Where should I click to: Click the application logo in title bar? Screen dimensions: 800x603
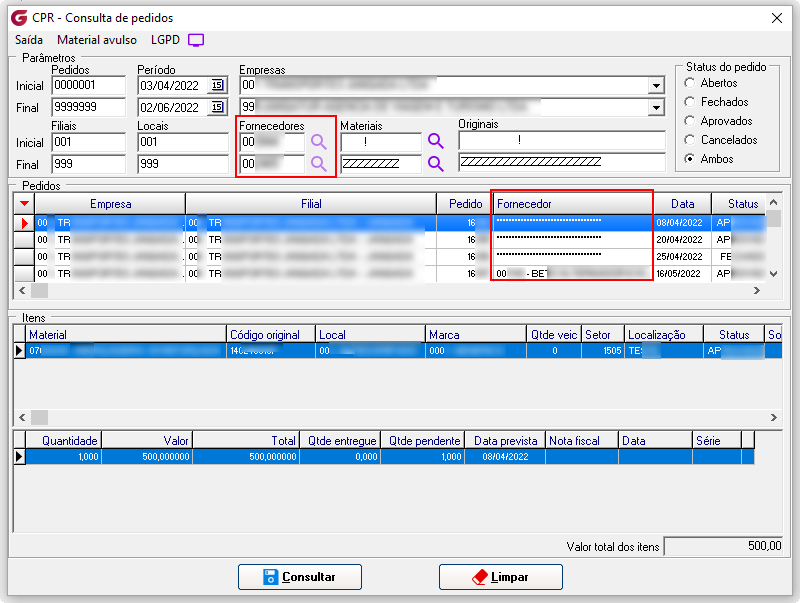tap(19, 18)
